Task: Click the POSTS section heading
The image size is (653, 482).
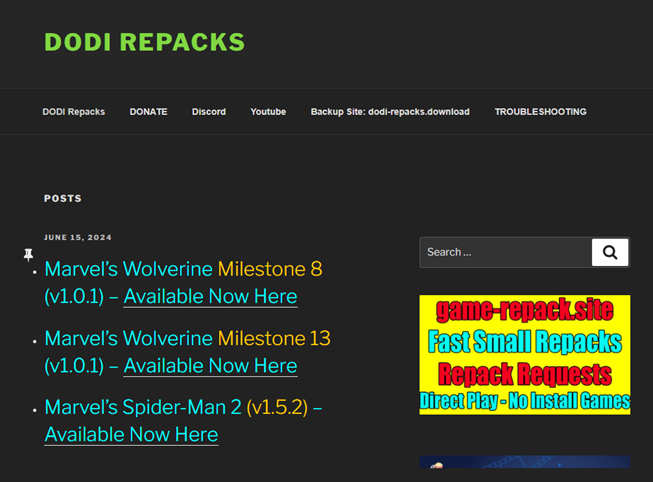Action: [x=63, y=199]
